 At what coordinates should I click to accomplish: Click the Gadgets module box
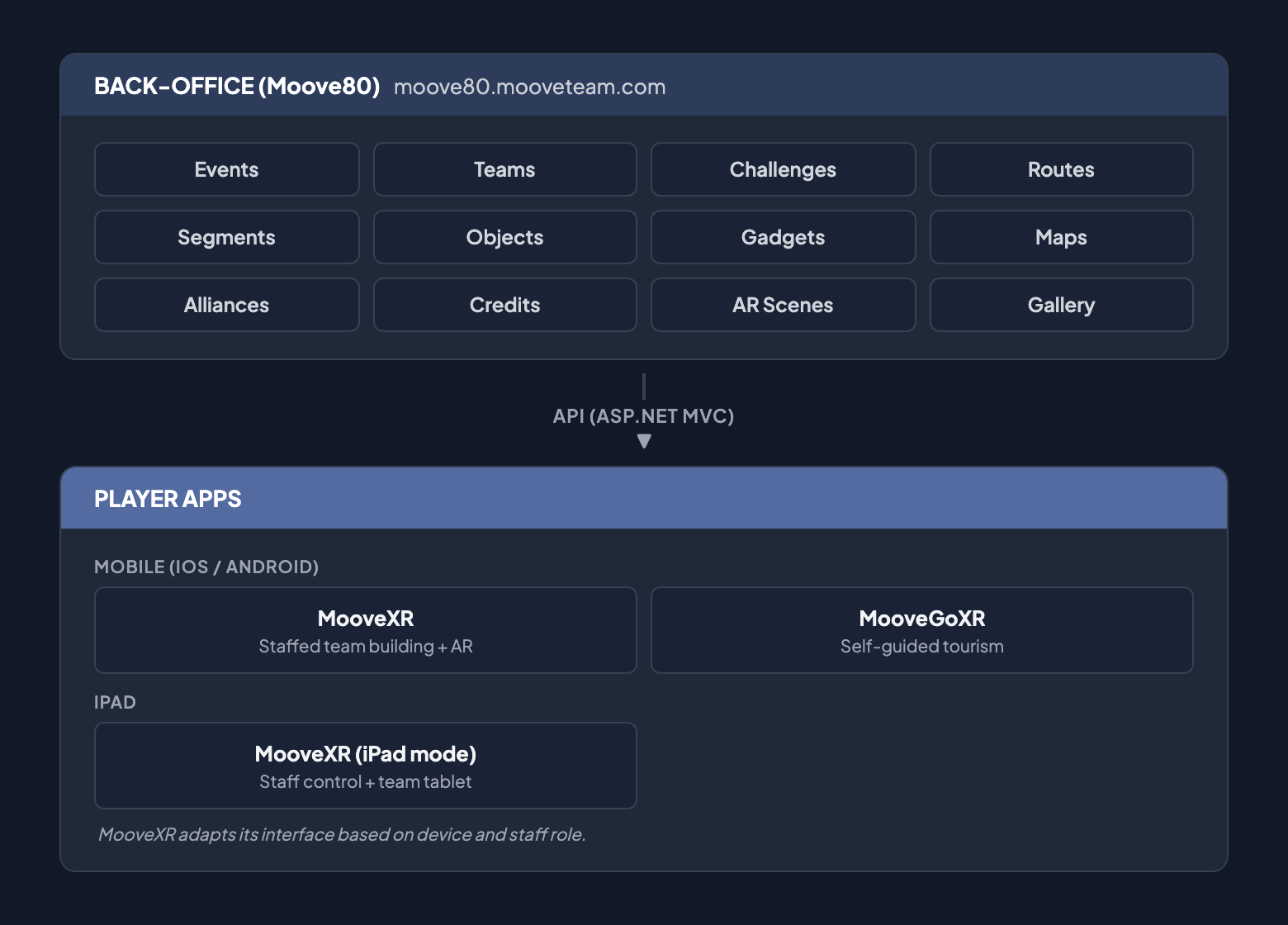784,237
